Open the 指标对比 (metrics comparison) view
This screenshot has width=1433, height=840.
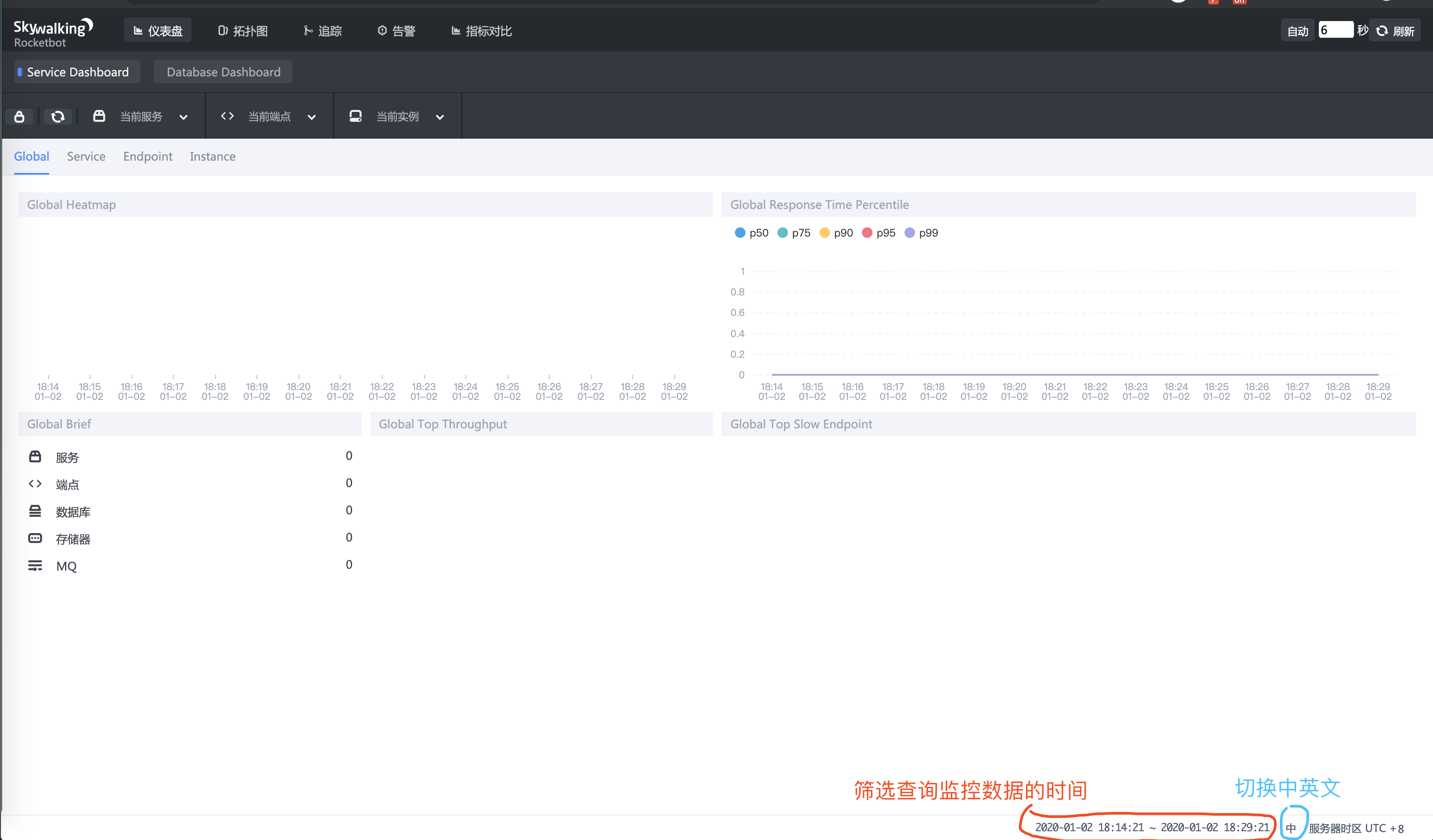pyautogui.click(x=480, y=31)
